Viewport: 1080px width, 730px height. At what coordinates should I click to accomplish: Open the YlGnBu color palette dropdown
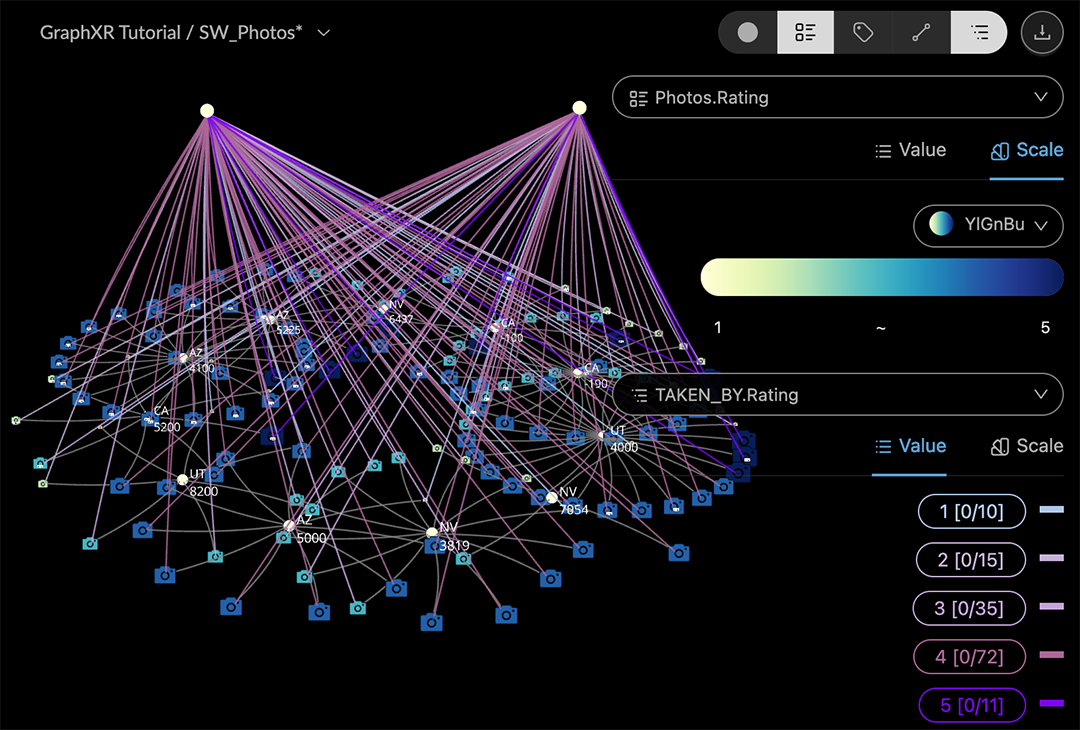pyautogui.click(x=988, y=225)
